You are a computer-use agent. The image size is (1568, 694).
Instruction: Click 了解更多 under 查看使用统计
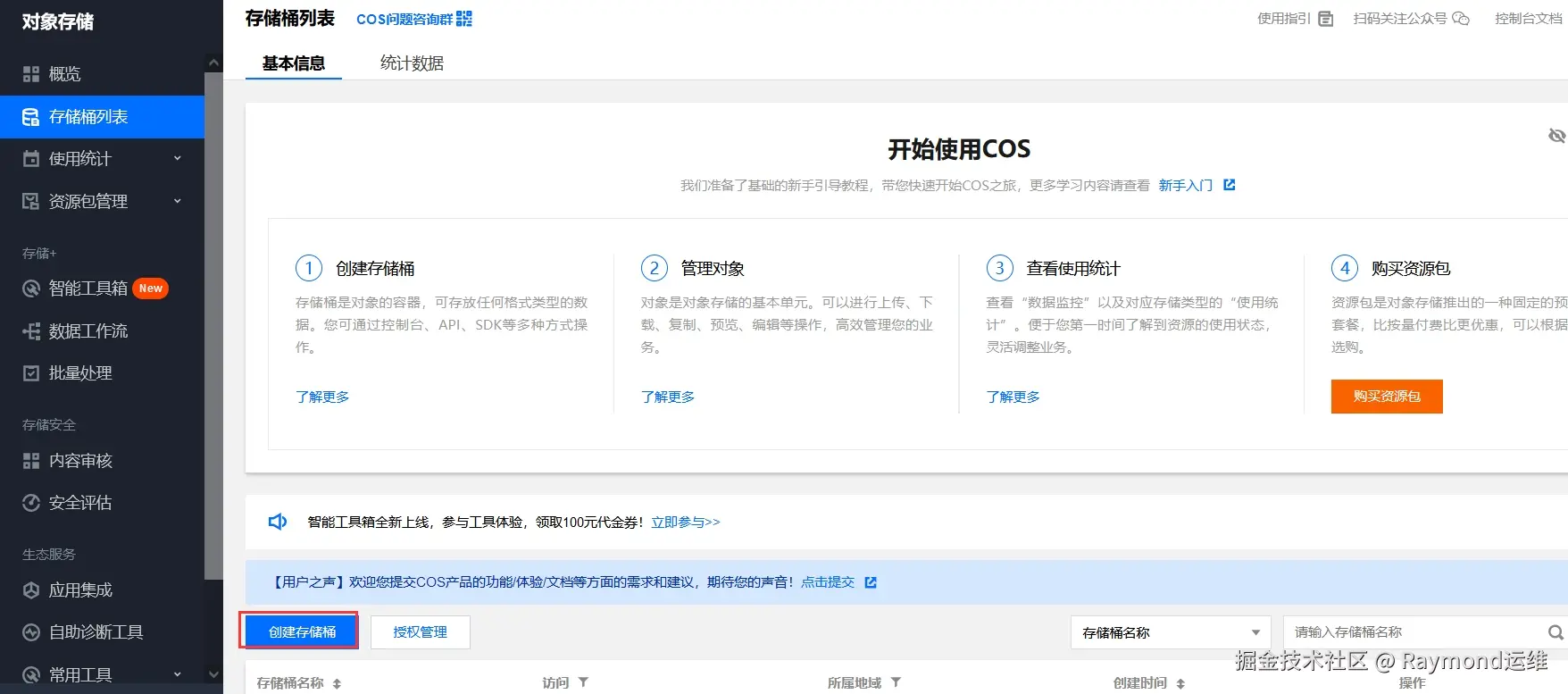click(x=1013, y=397)
